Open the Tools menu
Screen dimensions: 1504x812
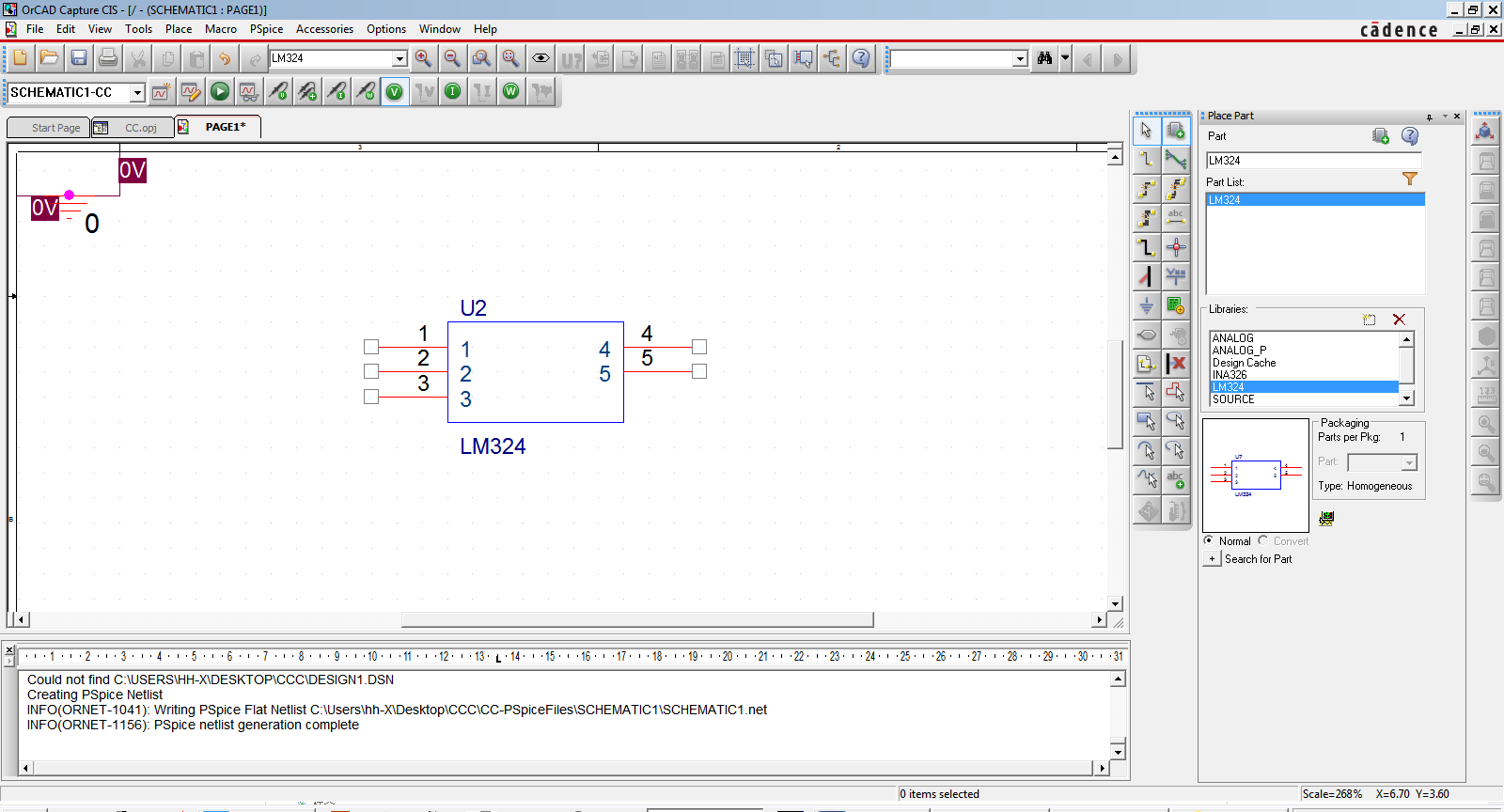138,29
